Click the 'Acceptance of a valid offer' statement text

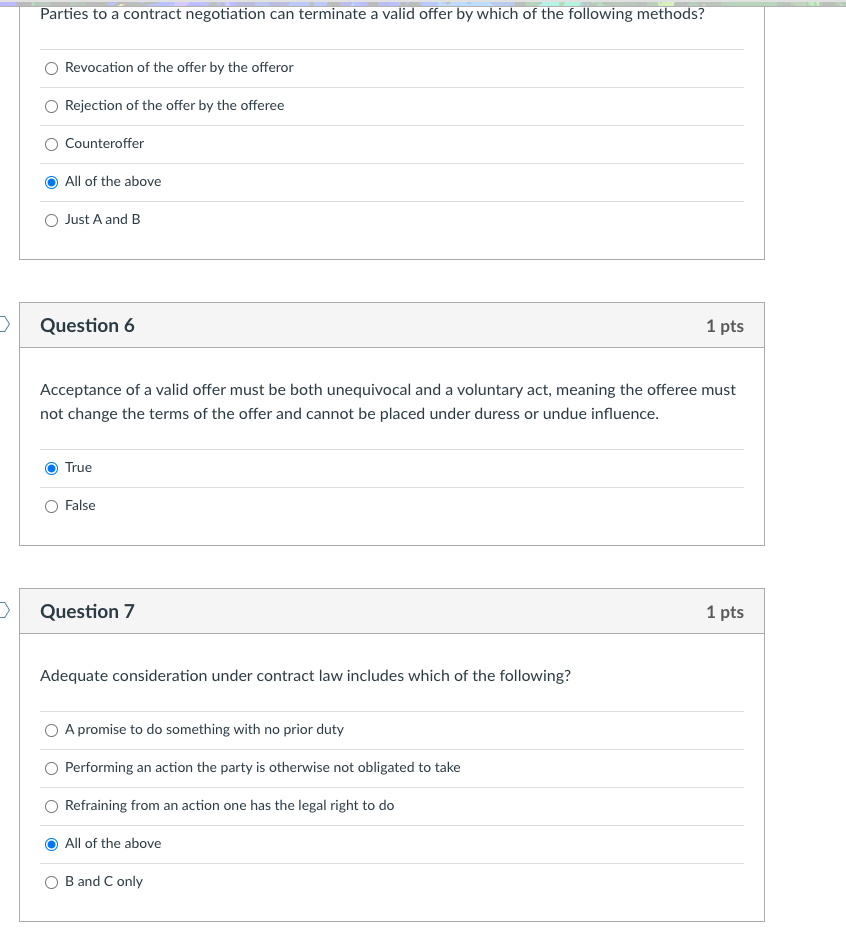387,402
